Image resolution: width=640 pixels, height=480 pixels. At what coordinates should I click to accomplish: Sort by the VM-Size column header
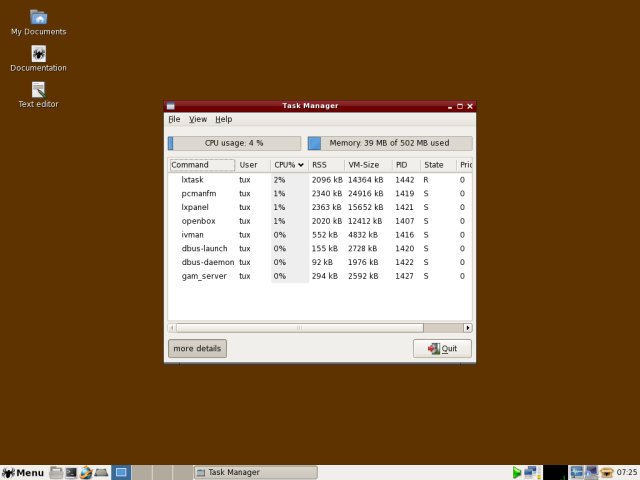[x=369, y=165]
